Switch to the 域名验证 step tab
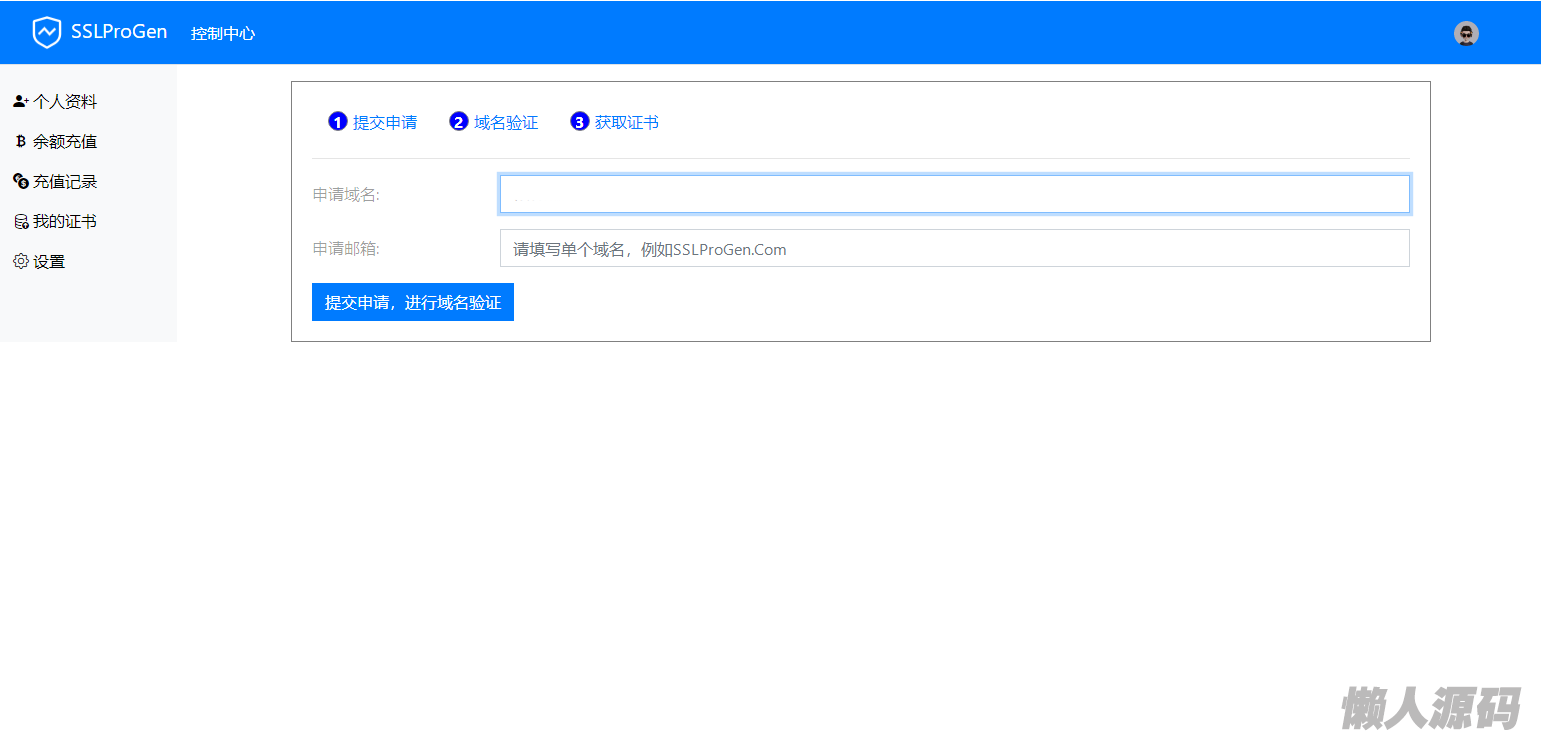This screenshot has height=743, width=1541. [506, 123]
